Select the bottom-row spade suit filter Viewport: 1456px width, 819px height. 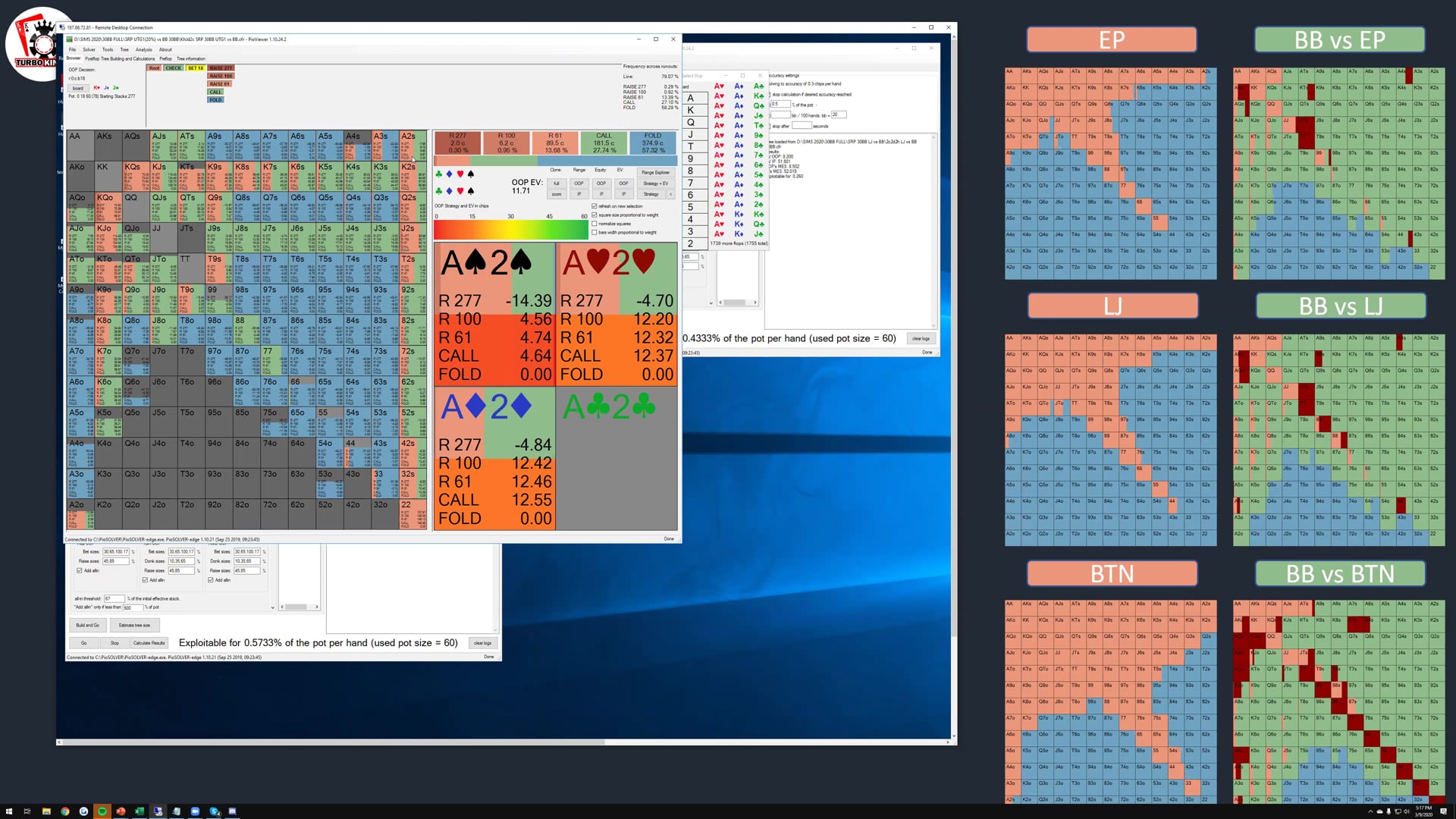(471, 191)
